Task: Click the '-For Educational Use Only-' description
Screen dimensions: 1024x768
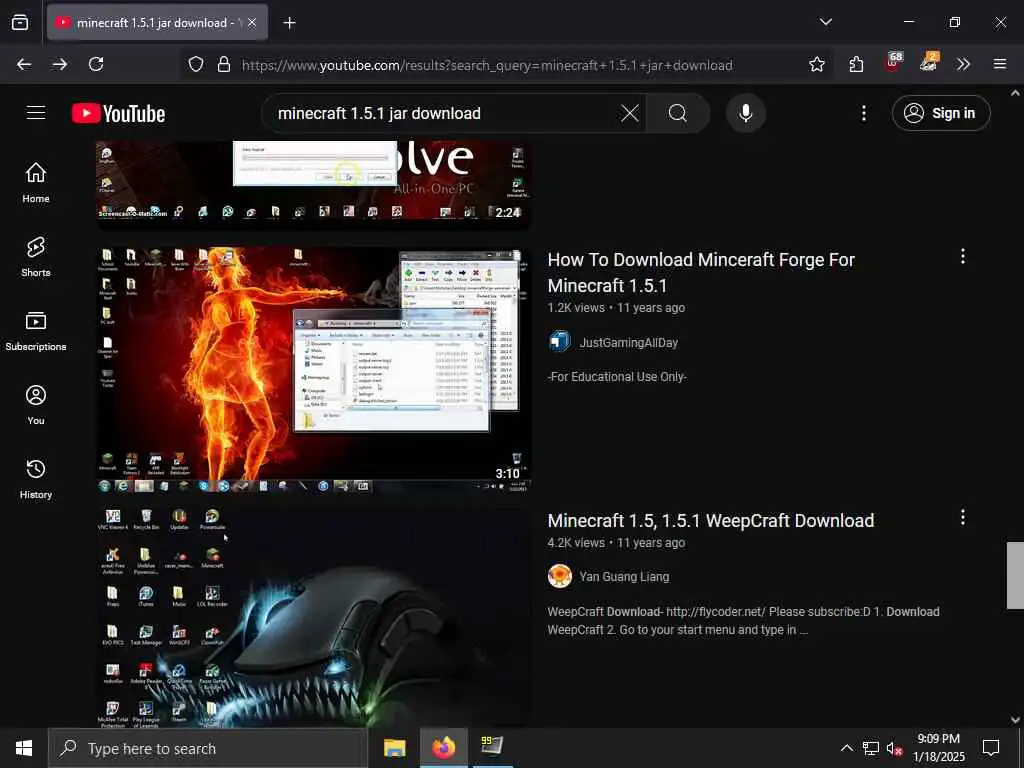Action: pyautogui.click(x=617, y=377)
